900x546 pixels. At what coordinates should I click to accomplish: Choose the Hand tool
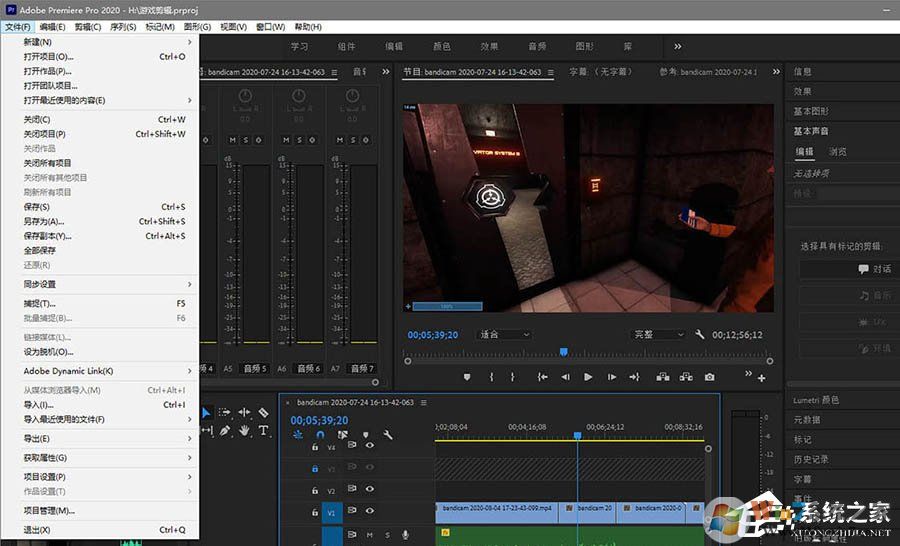click(244, 431)
